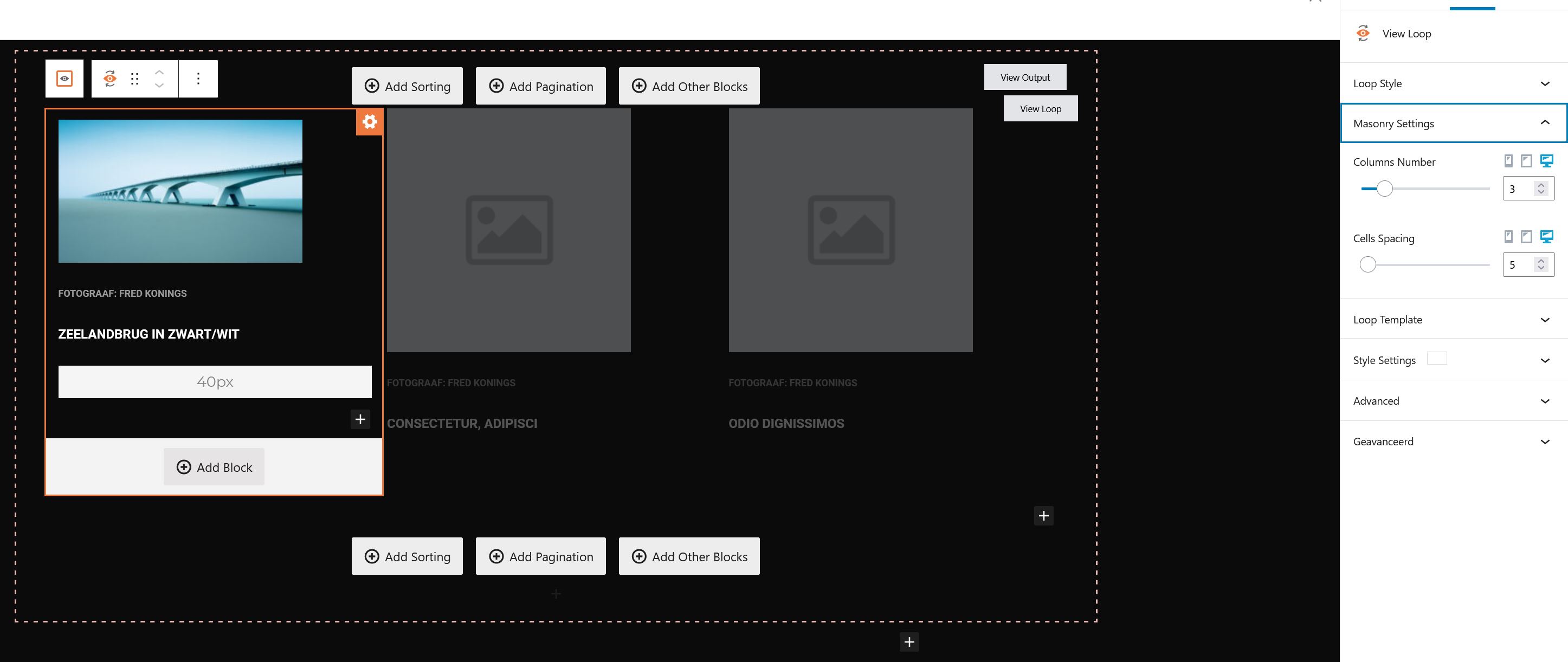The height and width of the screenshot is (662, 1568).
Task: Decrease Columns Number with the down stepper
Action: click(1541, 192)
